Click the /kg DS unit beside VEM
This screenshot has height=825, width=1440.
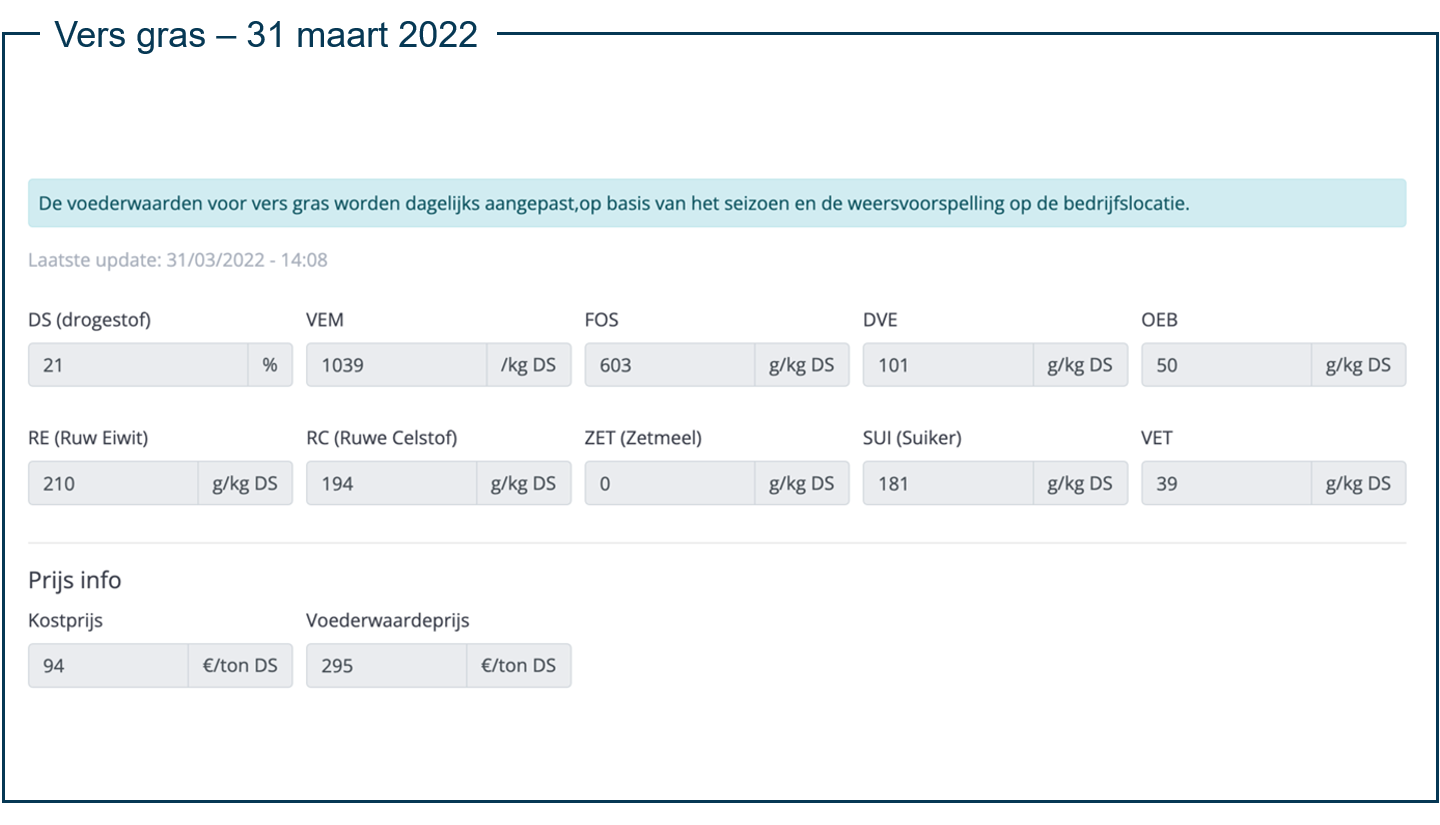point(528,365)
